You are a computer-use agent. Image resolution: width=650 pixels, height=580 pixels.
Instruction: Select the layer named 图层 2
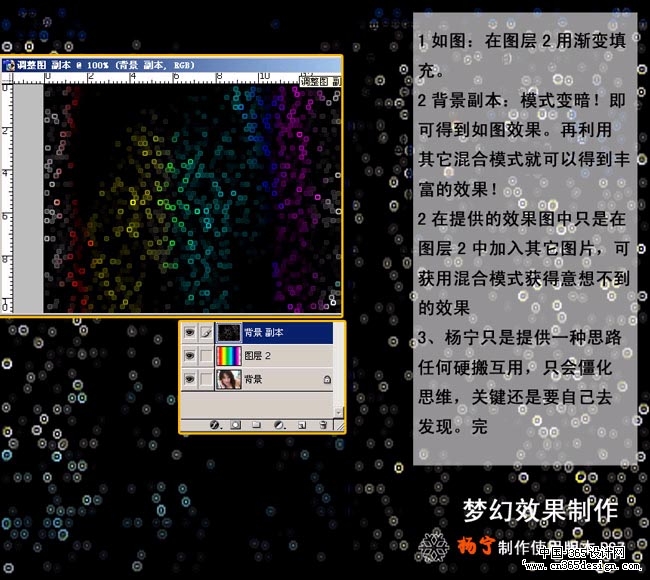257,355
